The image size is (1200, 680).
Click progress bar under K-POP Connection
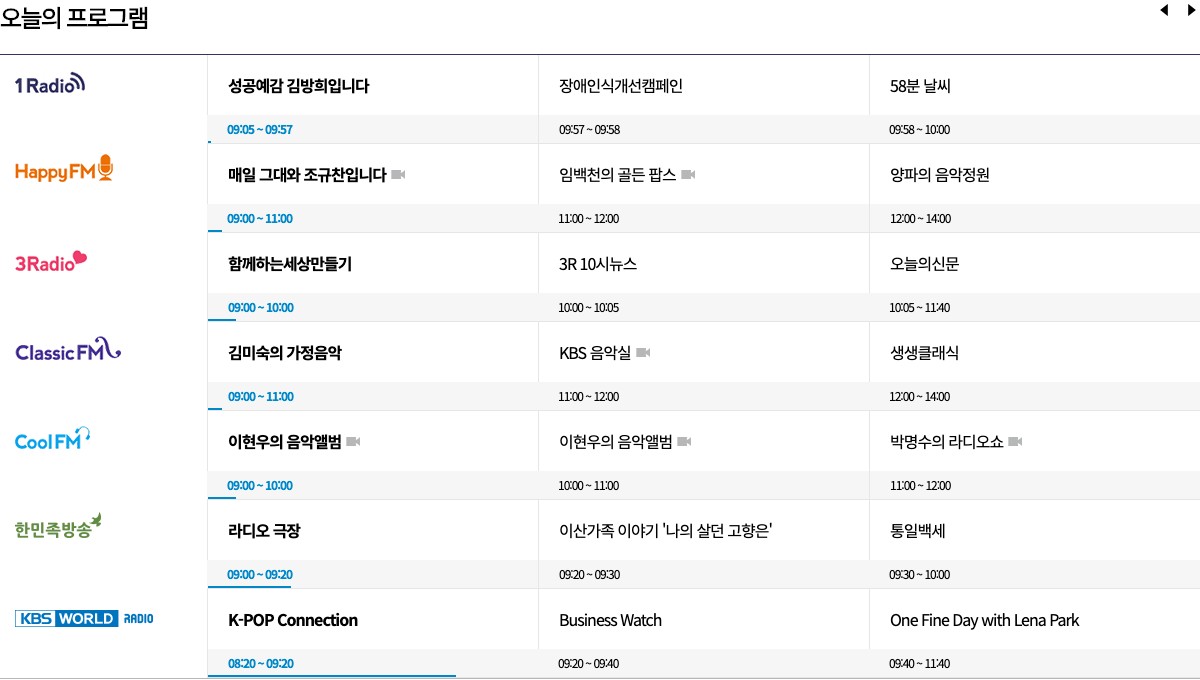tap(332, 676)
